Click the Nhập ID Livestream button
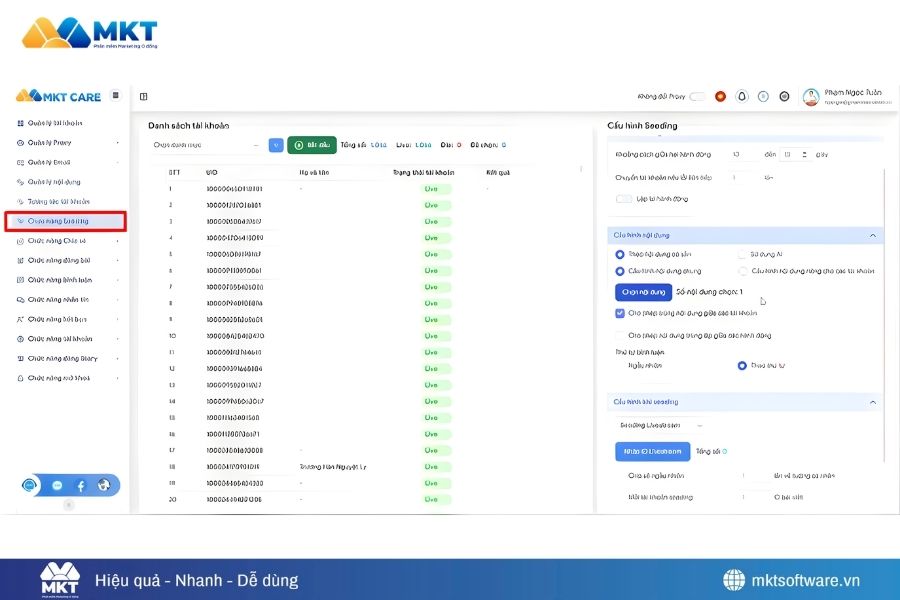This screenshot has width=900, height=600. (x=652, y=451)
